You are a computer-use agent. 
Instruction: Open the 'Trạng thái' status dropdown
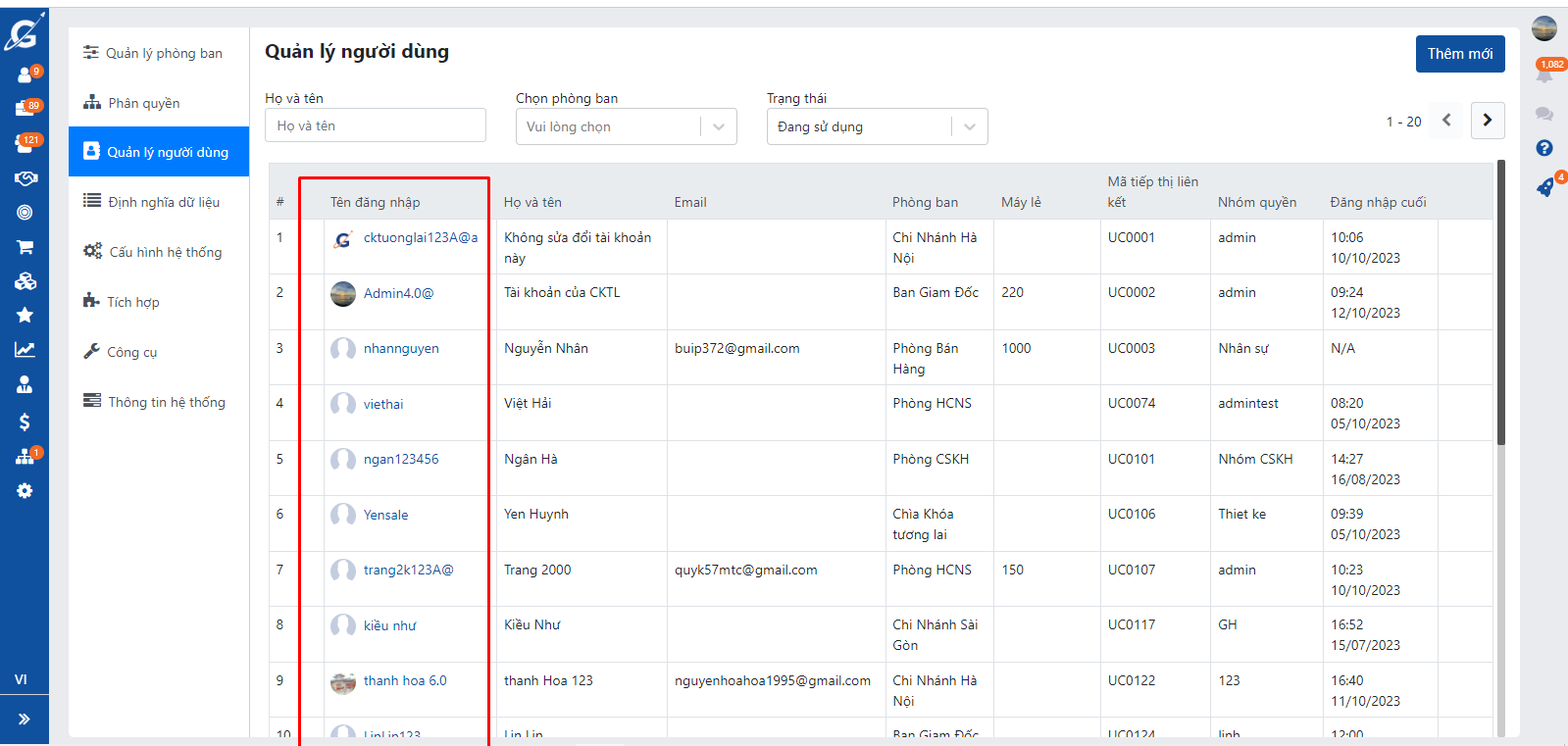pos(877,126)
